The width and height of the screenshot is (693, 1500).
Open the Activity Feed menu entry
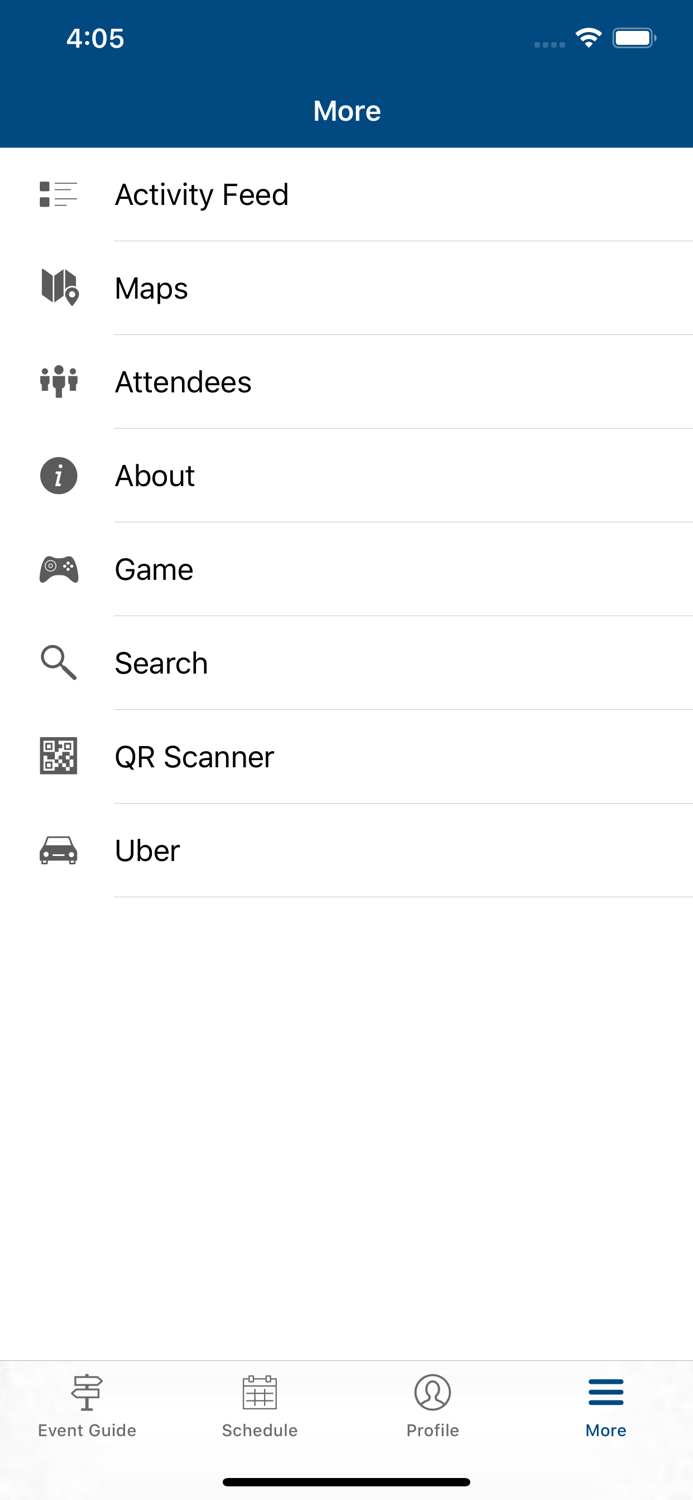(x=201, y=194)
